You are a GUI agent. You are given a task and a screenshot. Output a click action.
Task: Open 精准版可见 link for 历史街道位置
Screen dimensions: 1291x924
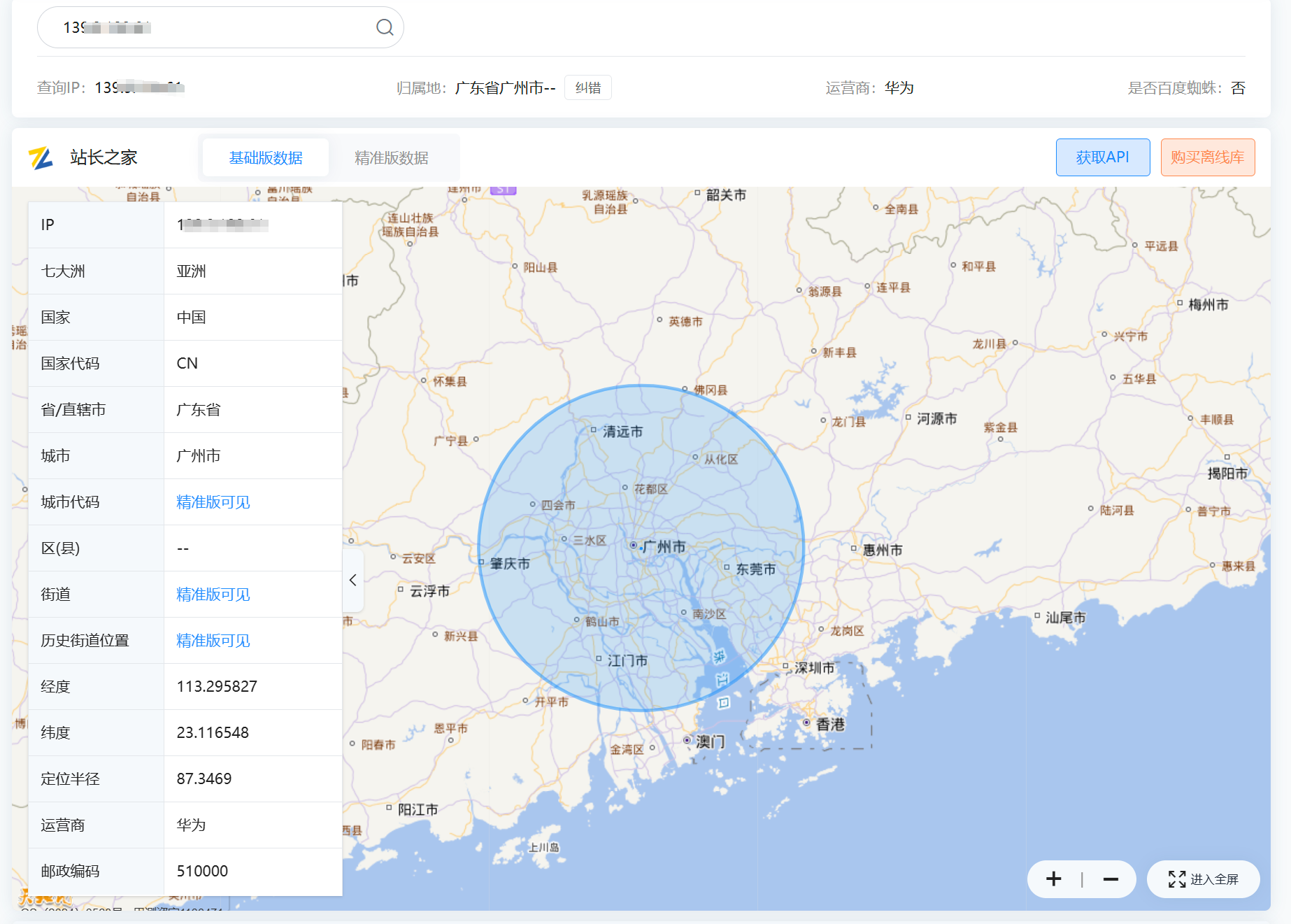pos(213,641)
